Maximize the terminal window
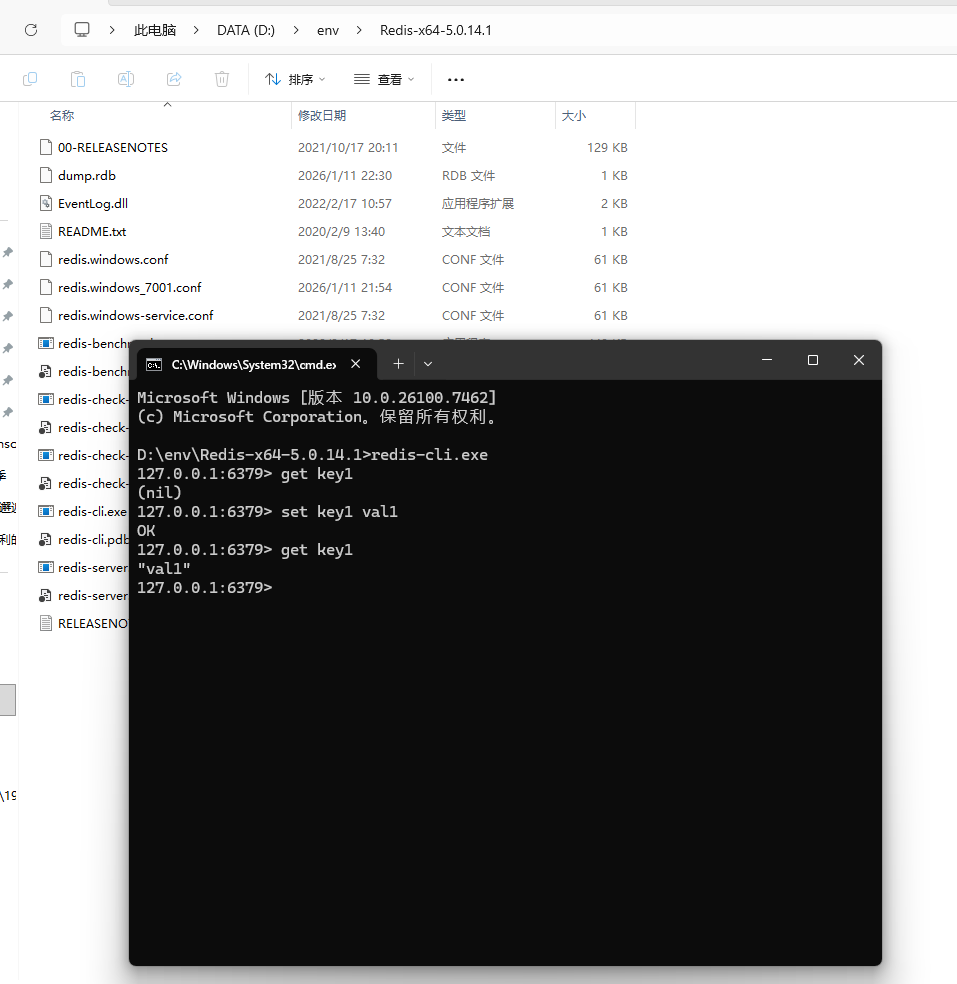The height and width of the screenshot is (984, 957). (813, 360)
